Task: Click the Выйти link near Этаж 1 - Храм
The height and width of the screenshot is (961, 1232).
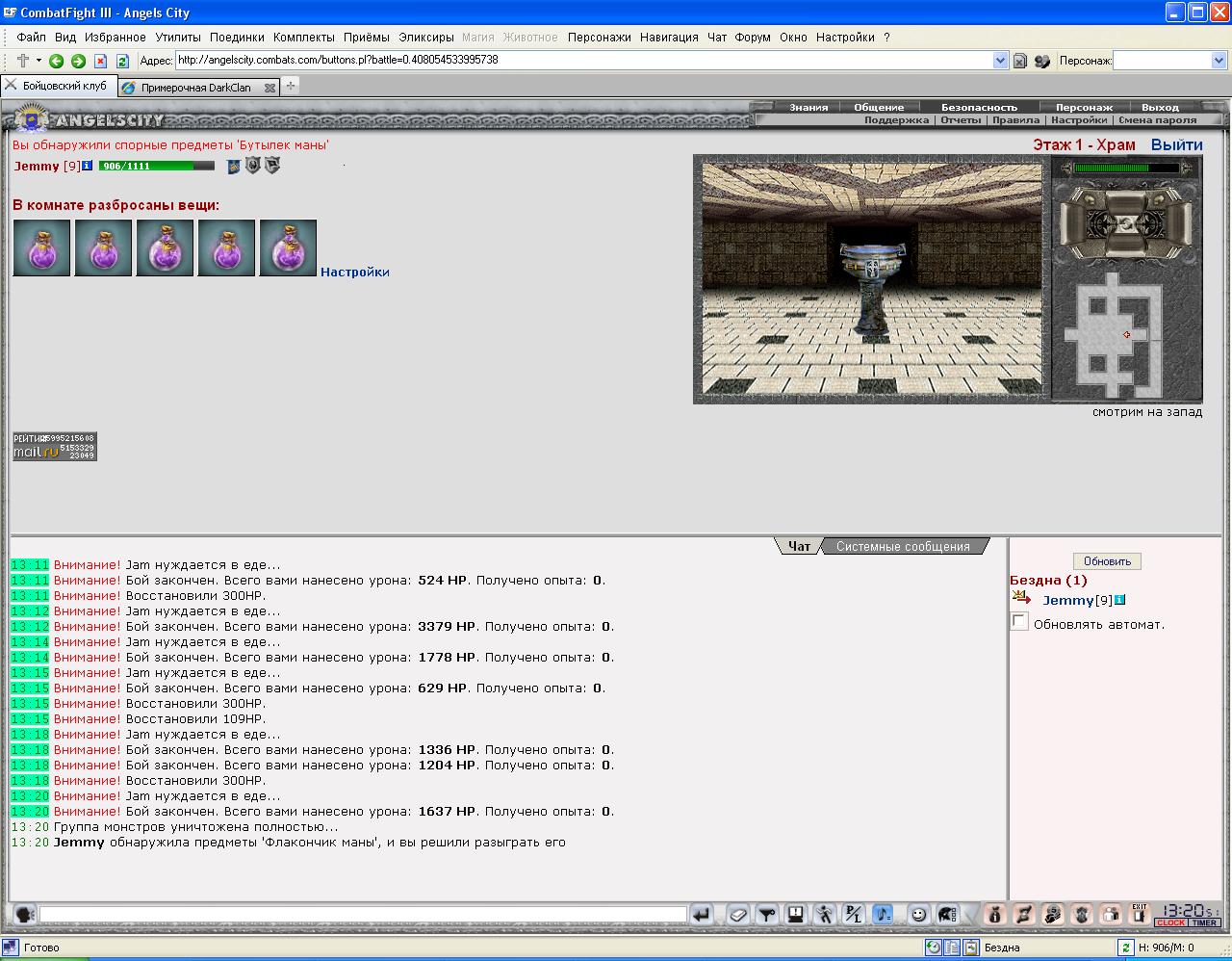Action: pos(1176,144)
